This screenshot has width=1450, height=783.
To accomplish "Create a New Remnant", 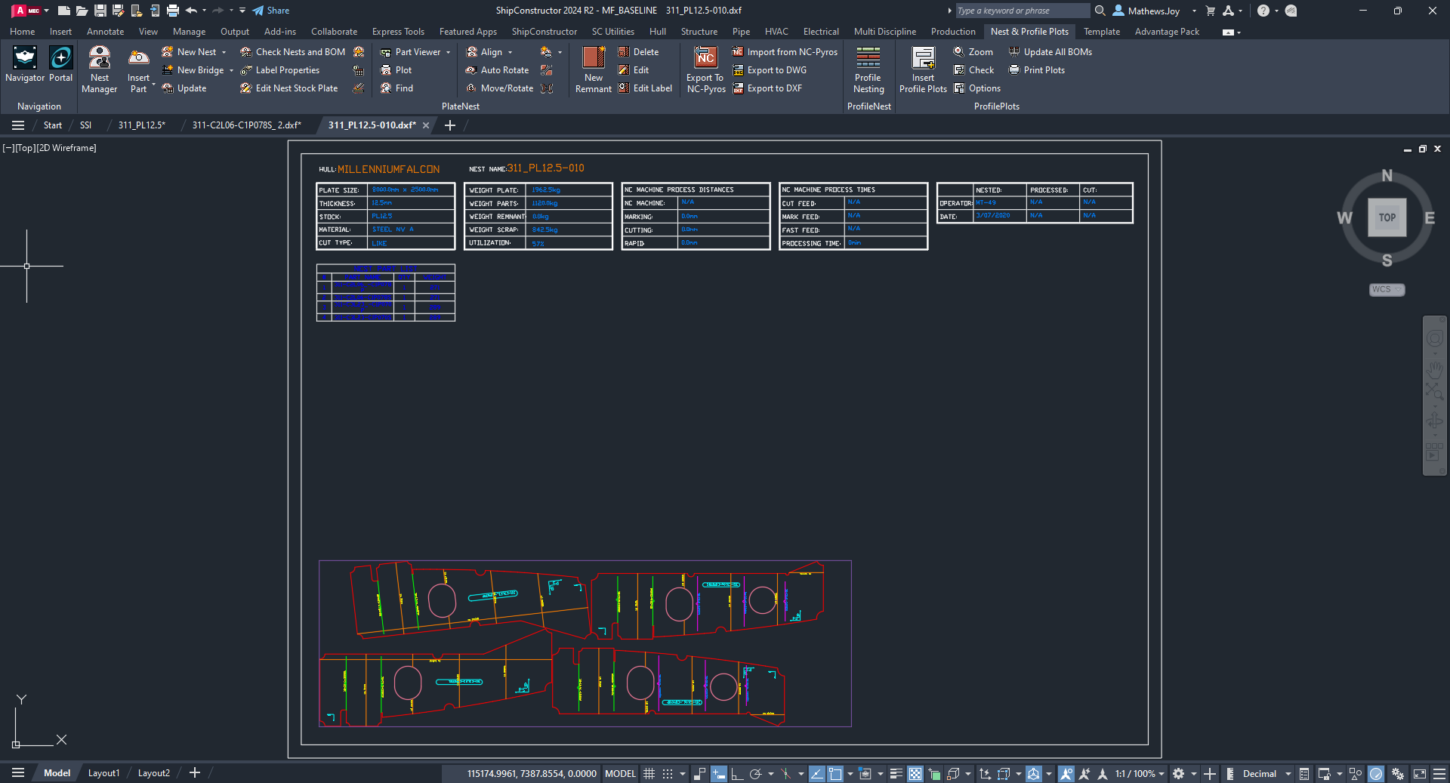I will pyautogui.click(x=593, y=68).
